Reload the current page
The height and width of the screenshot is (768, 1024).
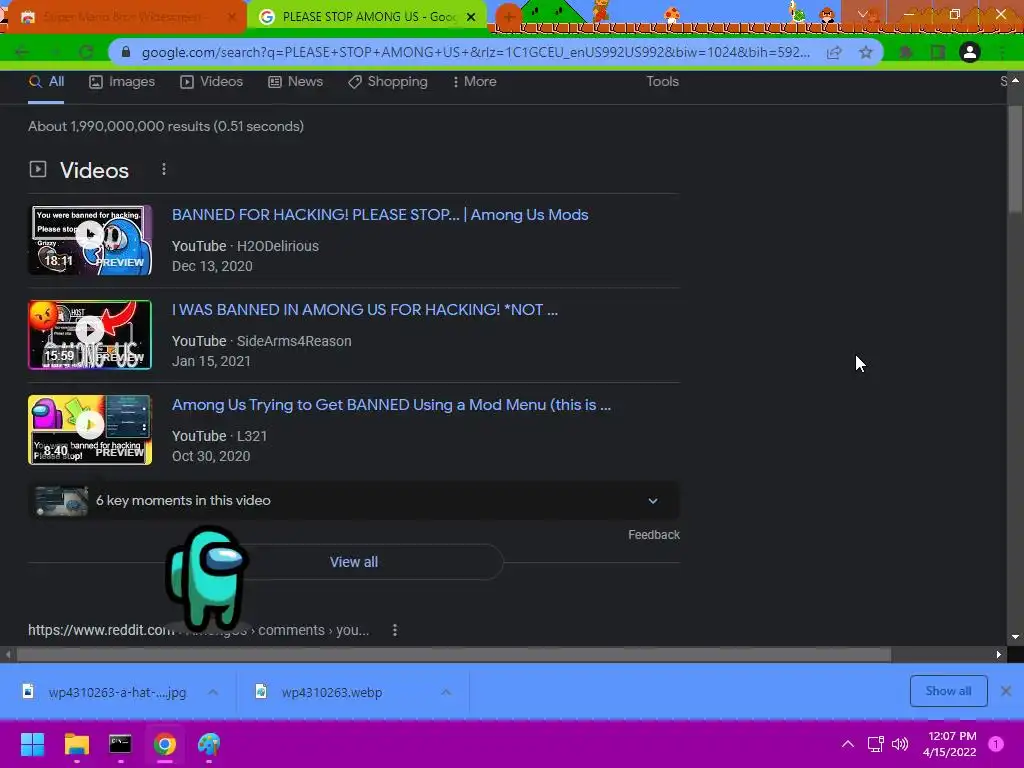(x=86, y=52)
